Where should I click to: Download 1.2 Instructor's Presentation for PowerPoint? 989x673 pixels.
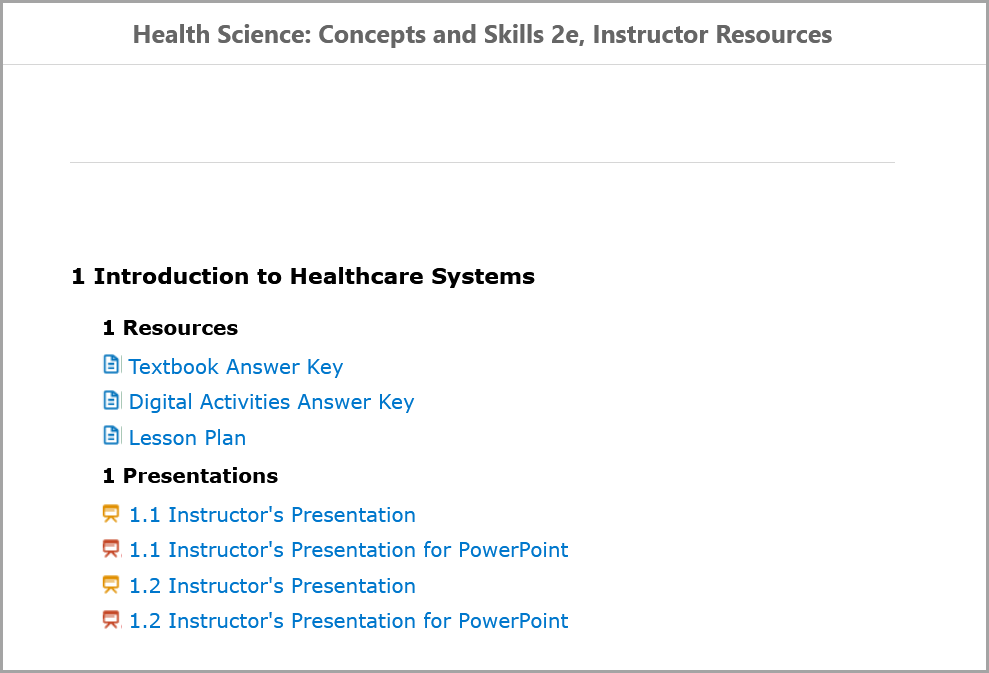(x=348, y=621)
